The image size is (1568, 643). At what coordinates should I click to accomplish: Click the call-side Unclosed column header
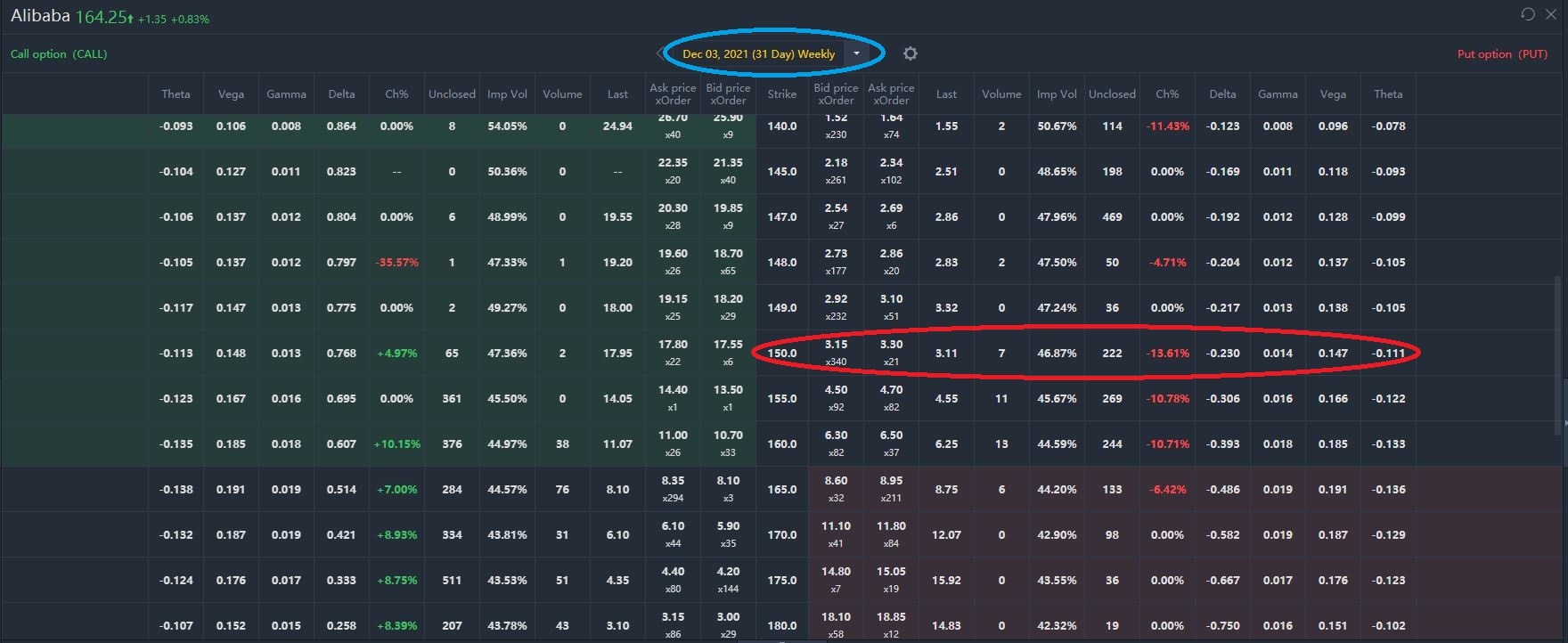452,94
